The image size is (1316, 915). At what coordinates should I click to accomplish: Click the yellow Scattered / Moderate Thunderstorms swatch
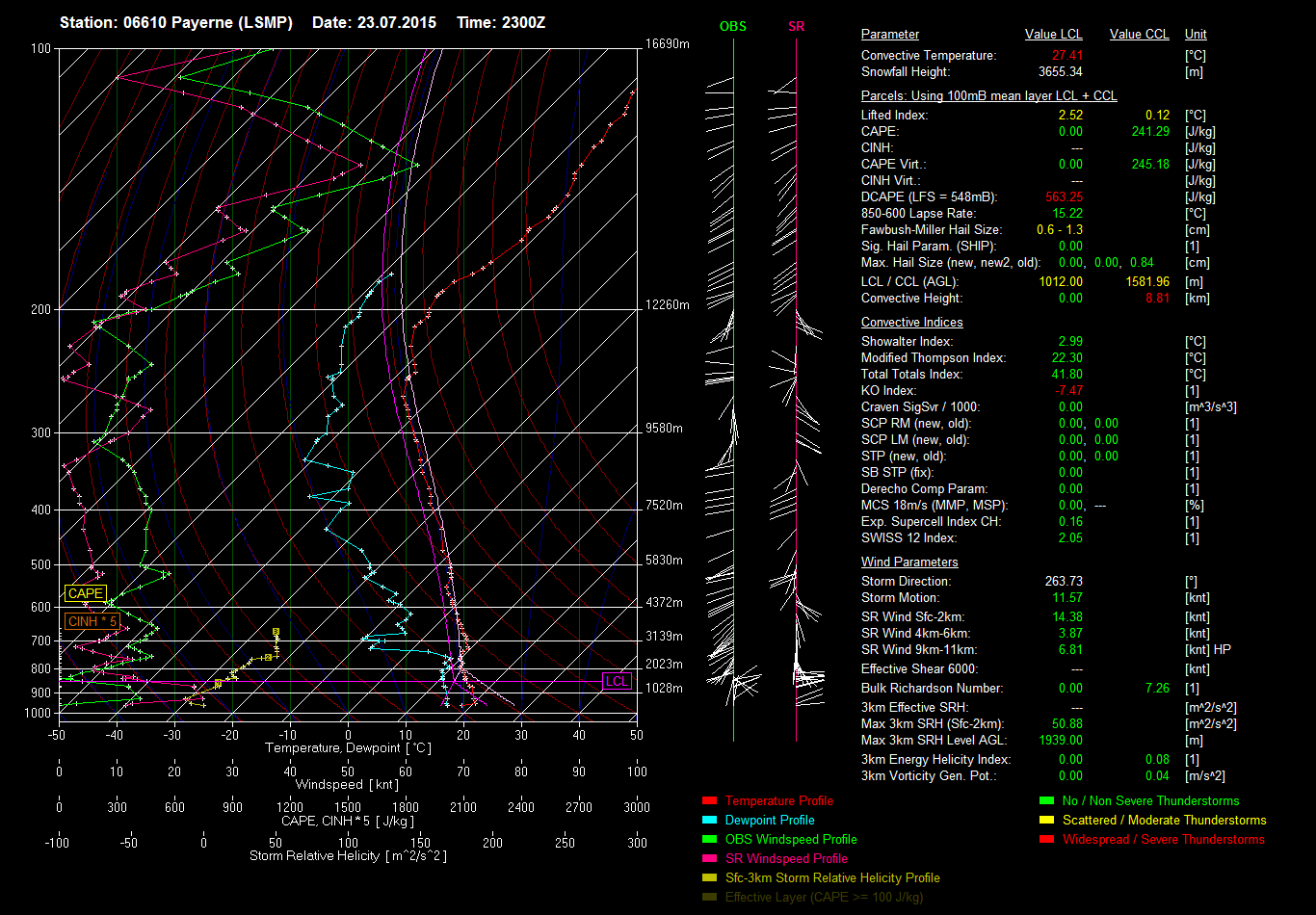point(1046,820)
